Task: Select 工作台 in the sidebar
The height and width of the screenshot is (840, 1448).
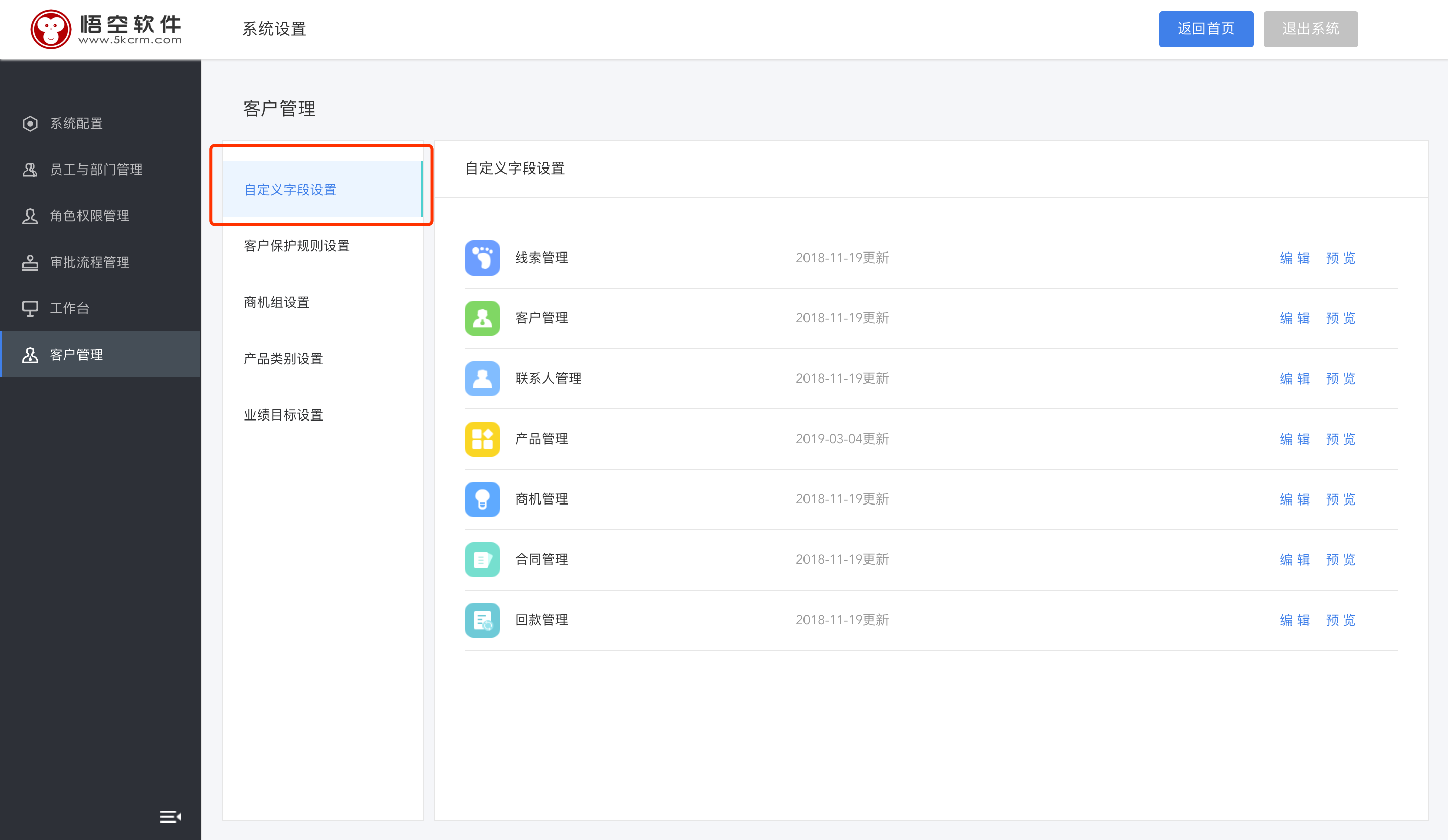Action: pos(101,308)
